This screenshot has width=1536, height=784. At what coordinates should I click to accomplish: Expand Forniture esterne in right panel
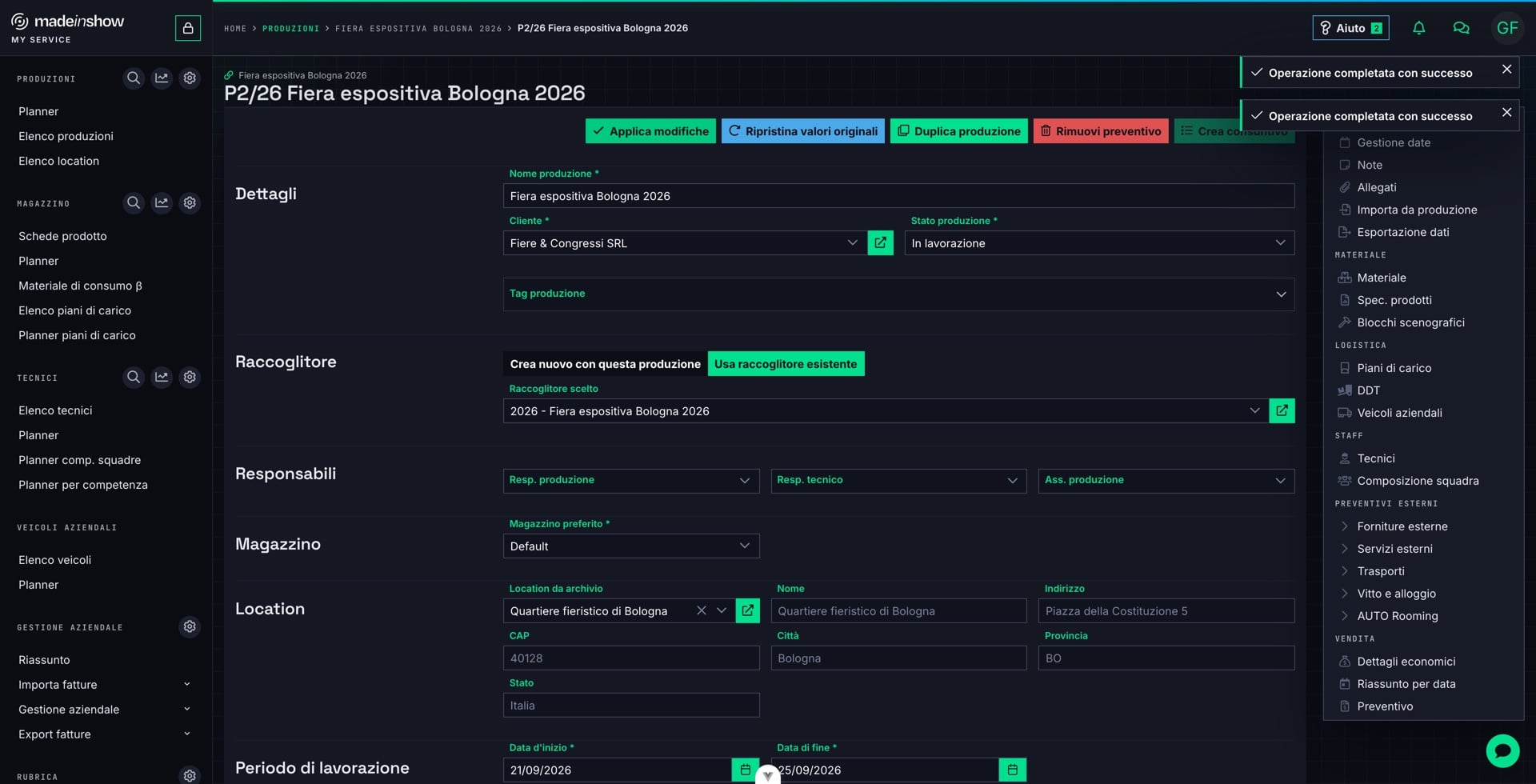pyautogui.click(x=1402, y=526)
